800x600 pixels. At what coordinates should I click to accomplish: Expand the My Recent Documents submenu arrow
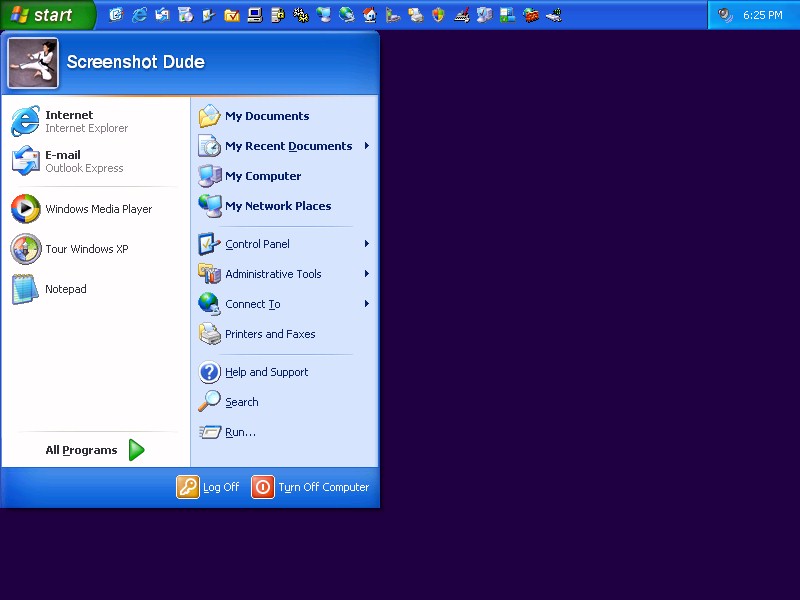click(367, 146)
